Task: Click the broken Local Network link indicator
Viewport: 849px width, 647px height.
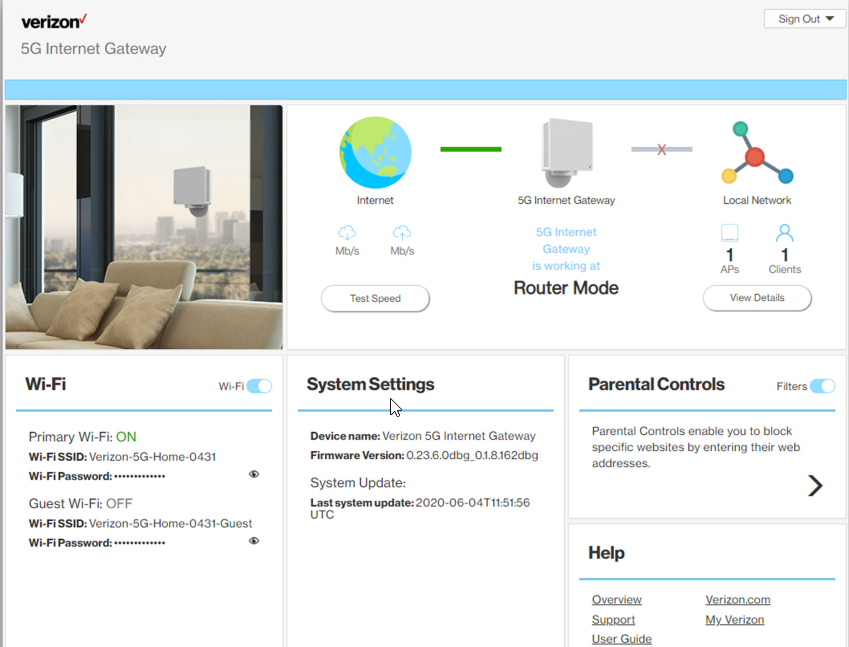Action: [x=662, y=149]
